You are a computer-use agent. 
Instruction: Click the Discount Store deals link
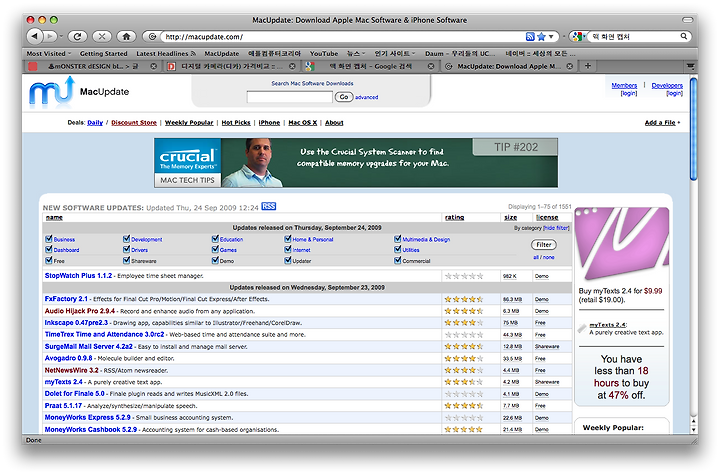tap(134, 123)
